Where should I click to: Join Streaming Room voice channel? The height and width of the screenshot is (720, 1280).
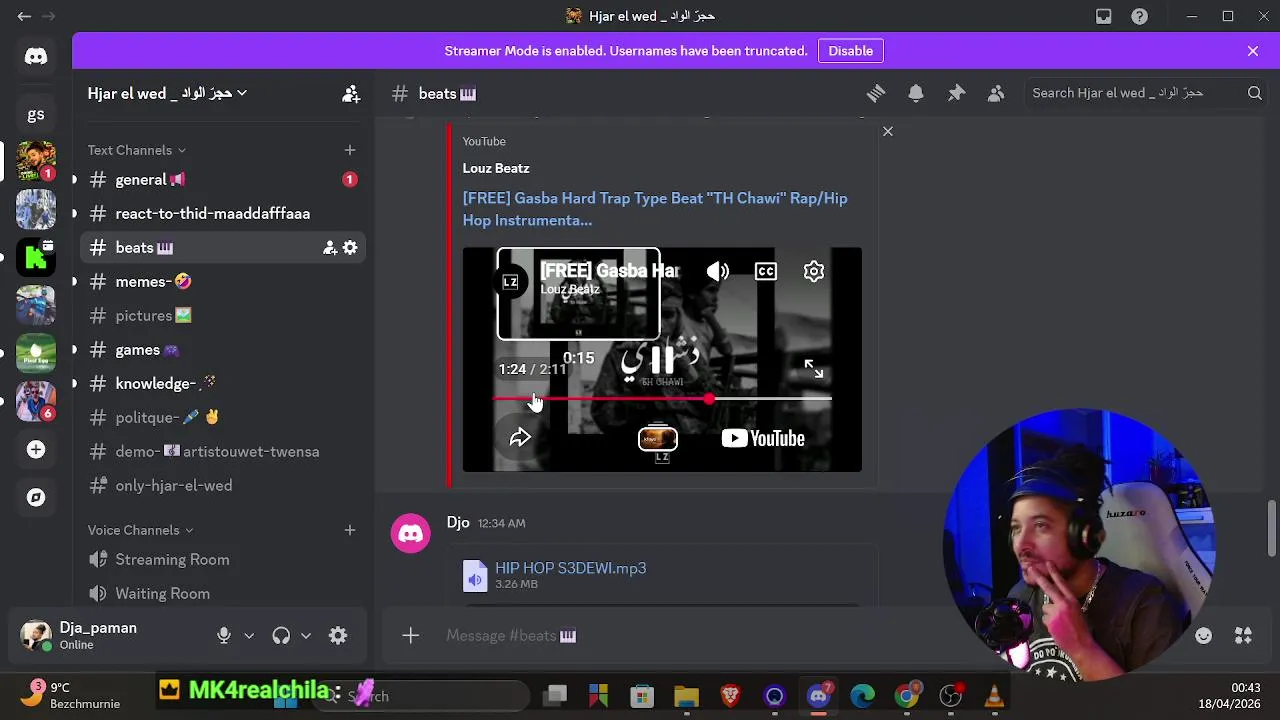[x=222, y=560]
